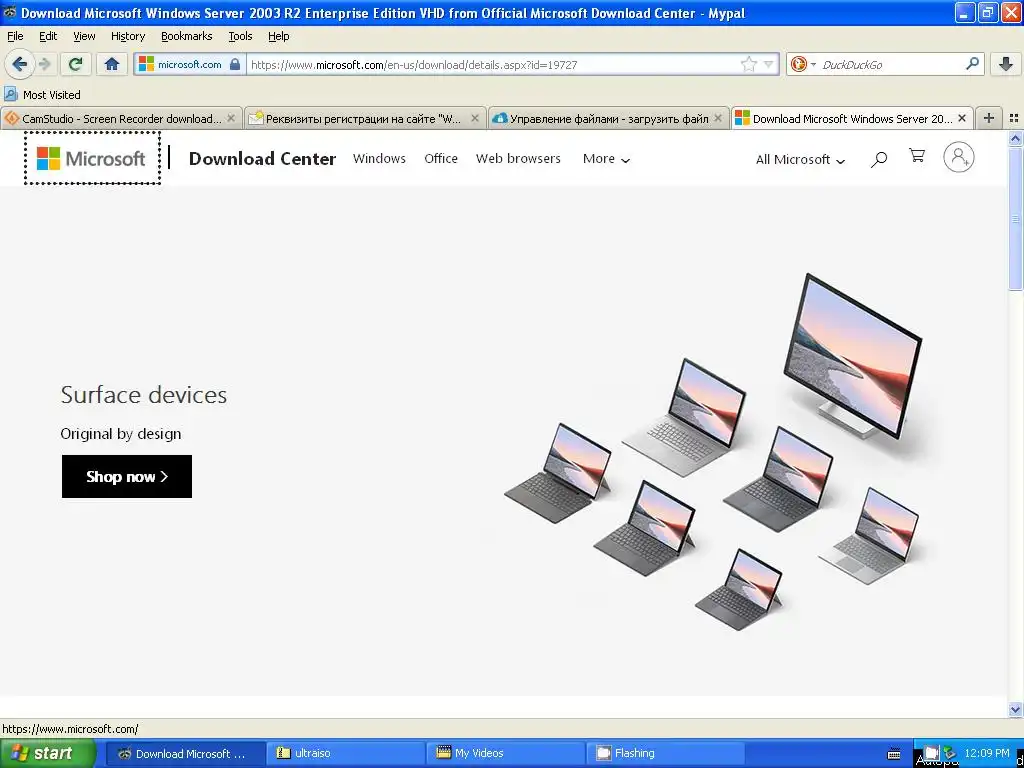Close the Управление файлами tab

(718, 118)
